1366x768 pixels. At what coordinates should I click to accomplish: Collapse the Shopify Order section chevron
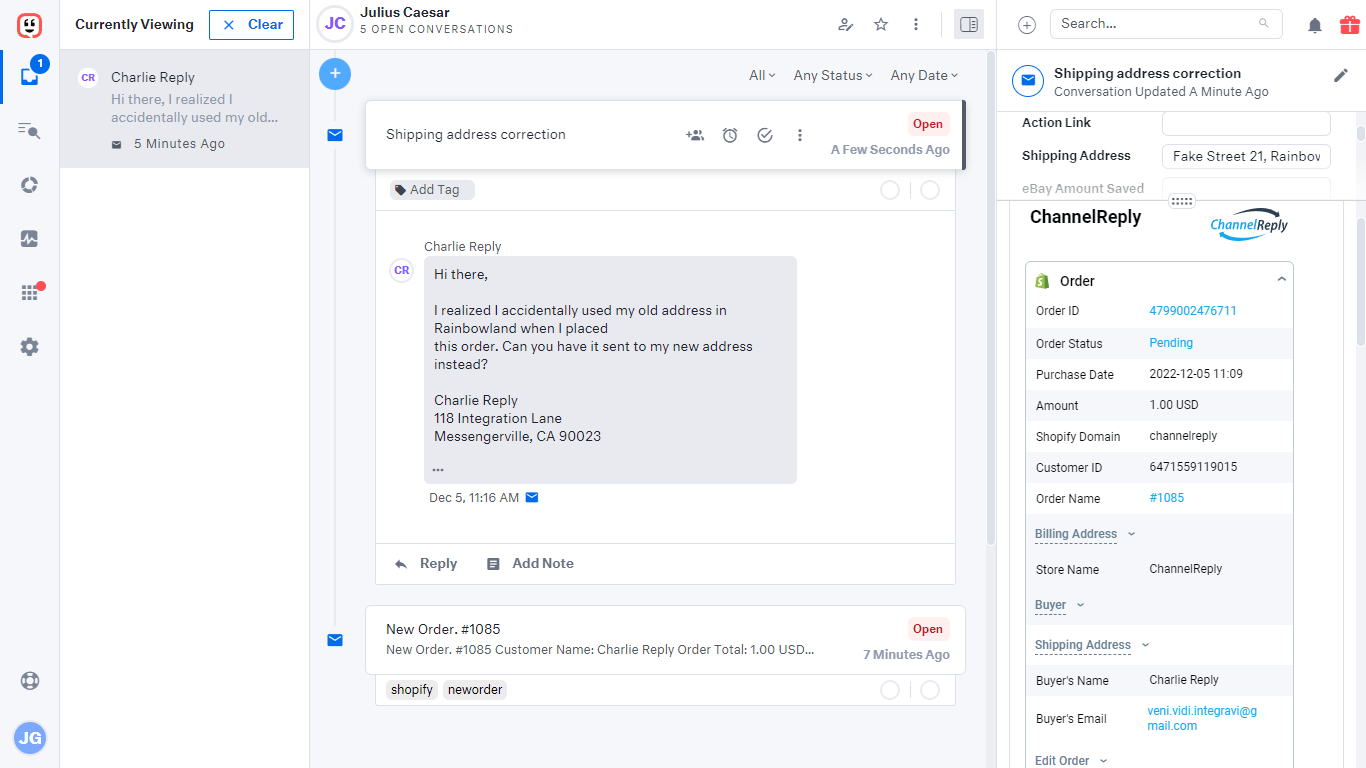pyautogui.click(x=1281, y=280)
